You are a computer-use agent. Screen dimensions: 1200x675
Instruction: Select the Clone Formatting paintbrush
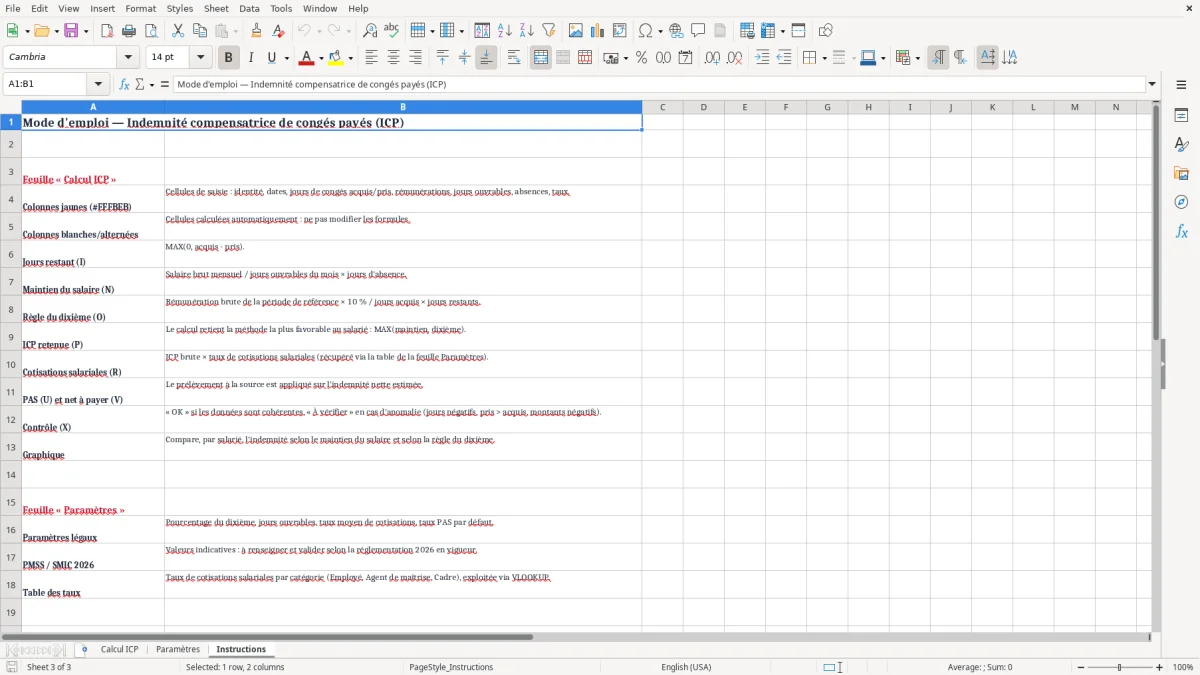point(256,31)
